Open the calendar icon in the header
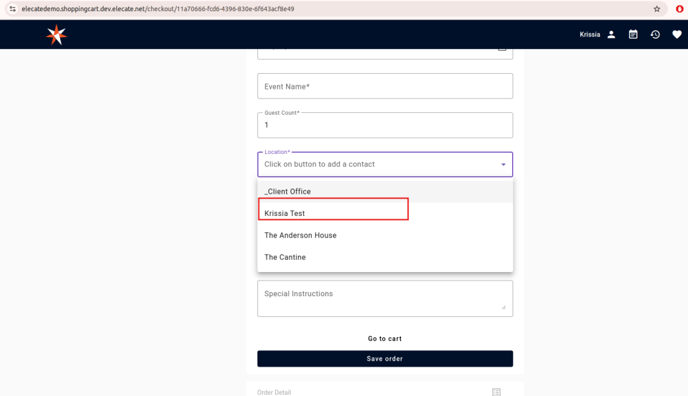688x396 pixels. click(633, 35)
